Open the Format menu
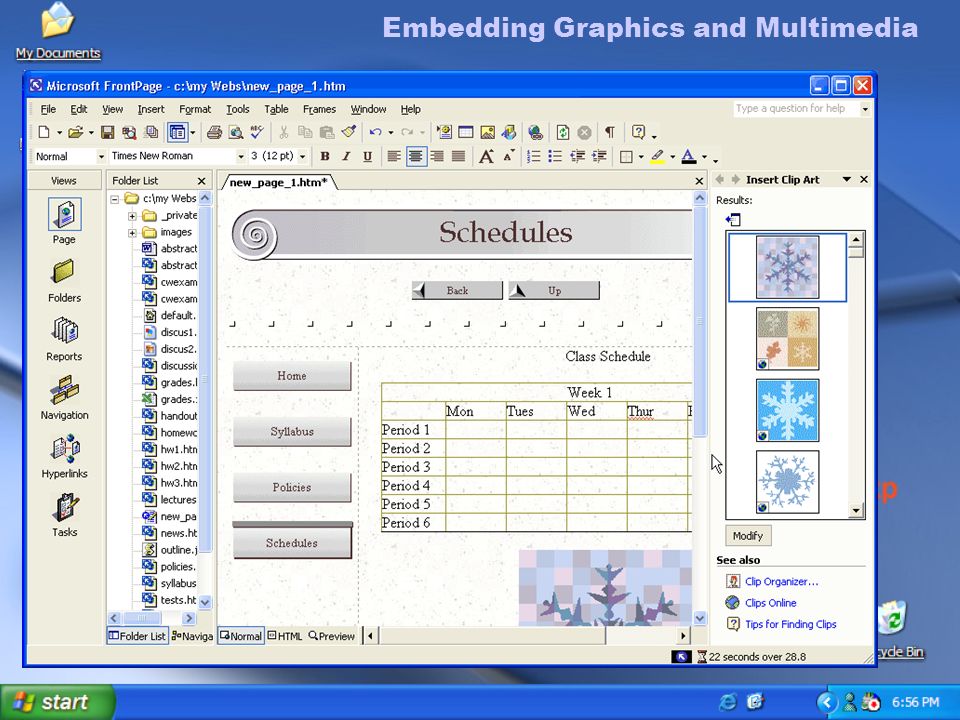Image resolution: width=960 pixels, height=720 pixels. click(195, 109)
